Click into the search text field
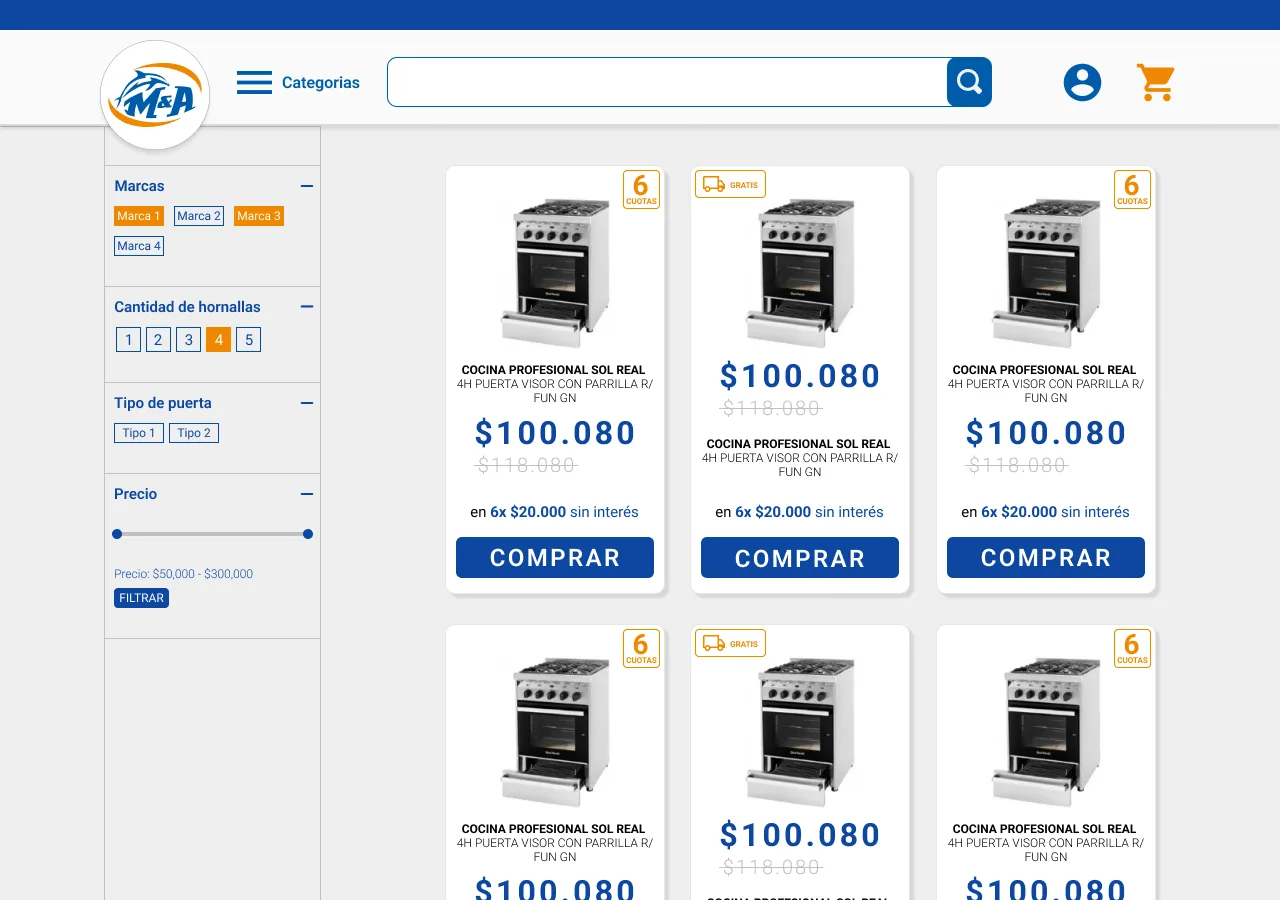The width and height of the screenshot is (1280, 900). tap(667, 82)
